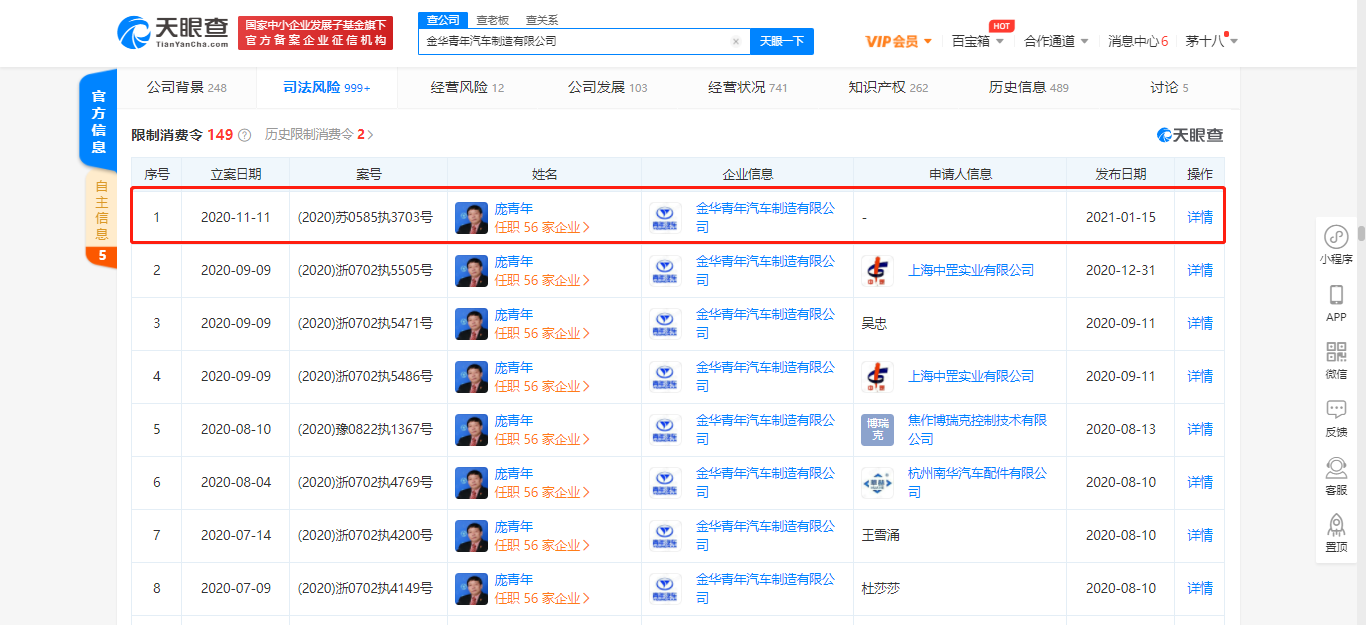1366x625 pixels.
Task: Select the 知识产权 tab
Action: click(887, 88)
